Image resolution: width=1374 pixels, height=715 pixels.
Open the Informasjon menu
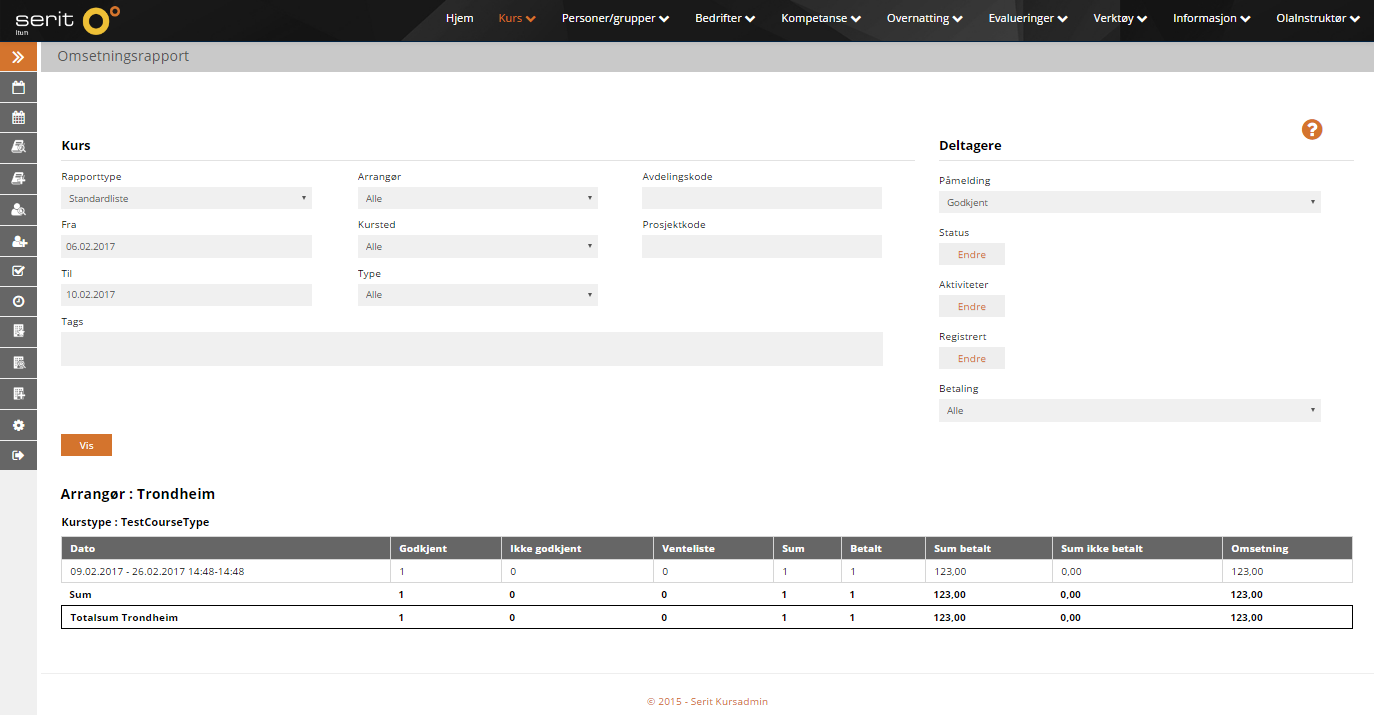click(1211, 18)
